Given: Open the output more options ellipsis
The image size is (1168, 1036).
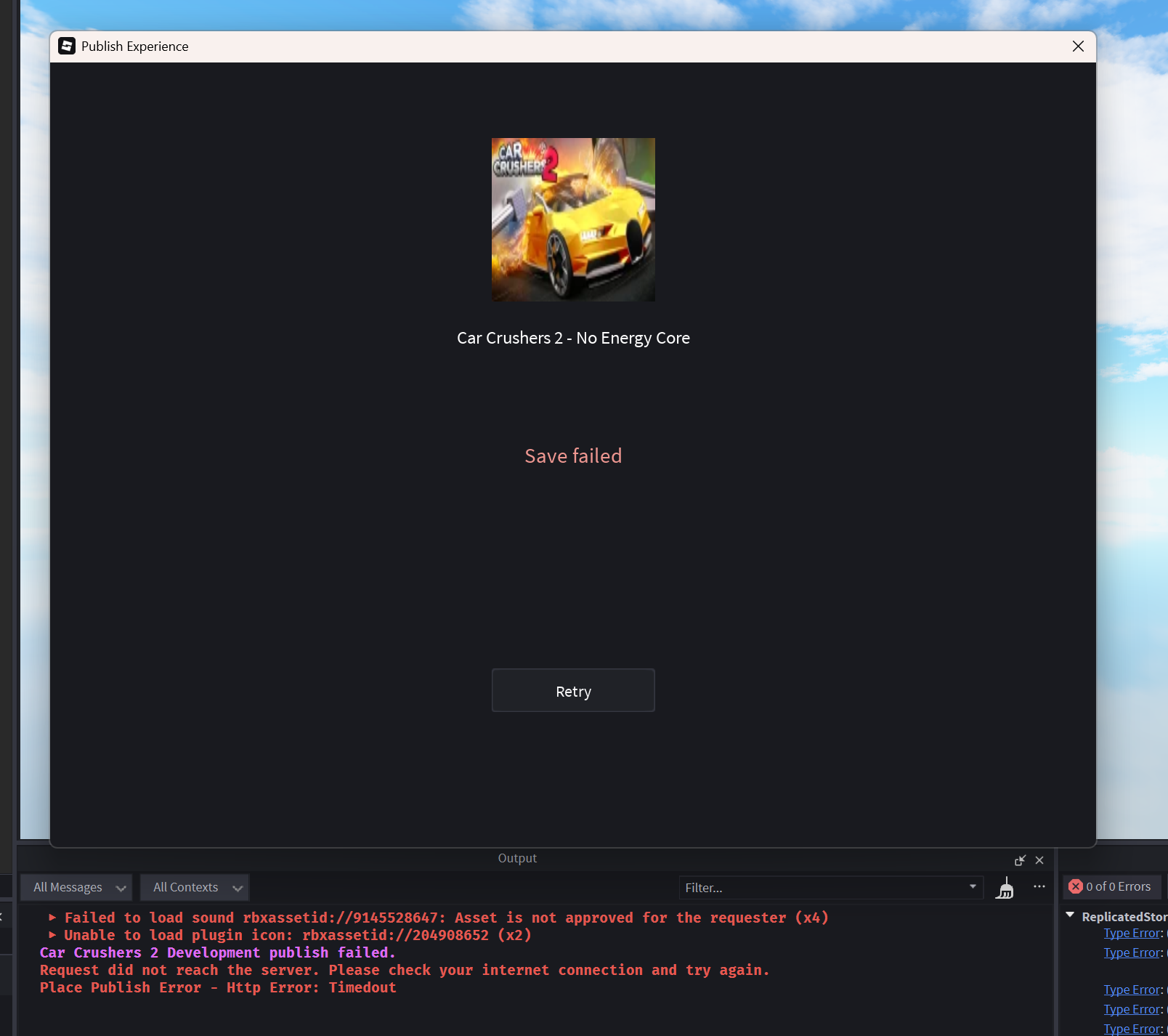Looking at the screenshot, I should coord(1039,886).
